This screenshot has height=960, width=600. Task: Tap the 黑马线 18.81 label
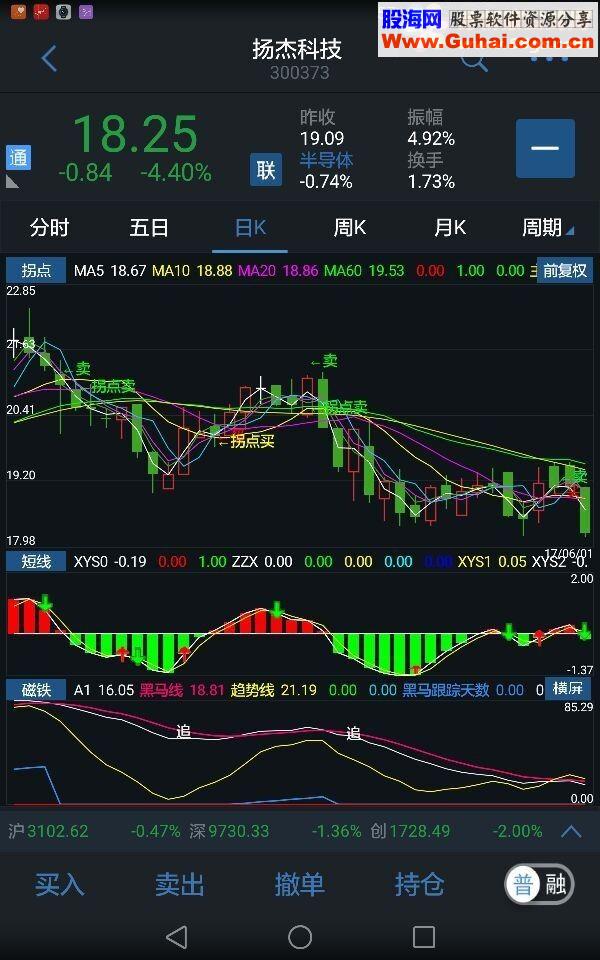click(182, 691)
